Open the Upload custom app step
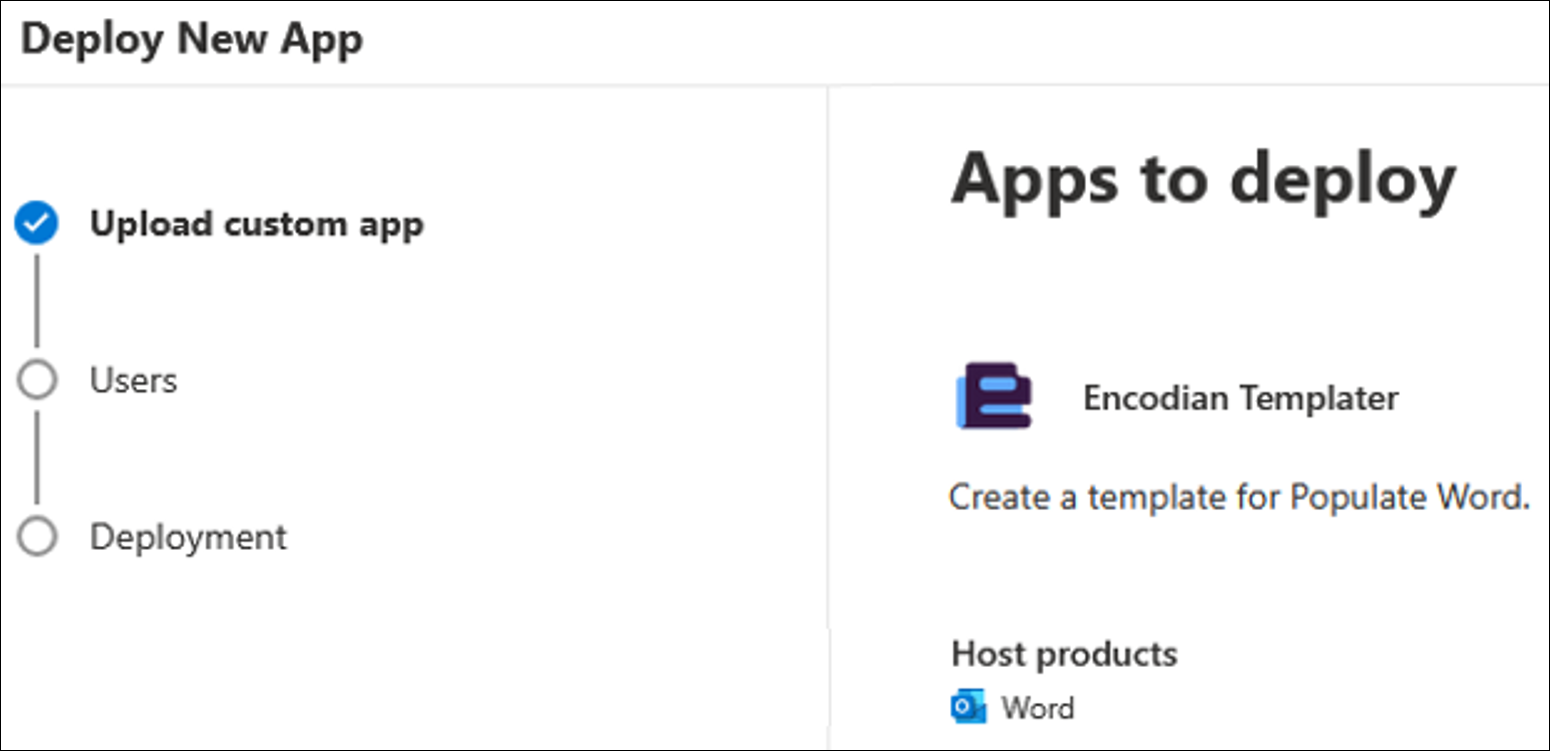This screenshot has width=1550, height=751. (x=257, y=224)
